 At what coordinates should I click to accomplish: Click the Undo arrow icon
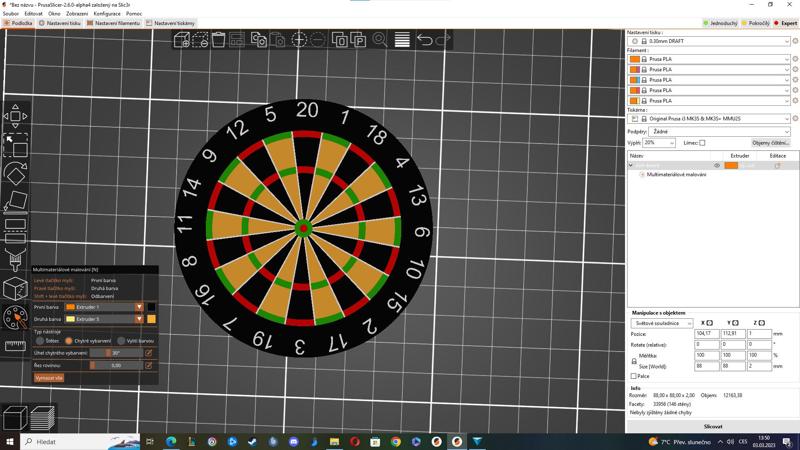point(424,40)
